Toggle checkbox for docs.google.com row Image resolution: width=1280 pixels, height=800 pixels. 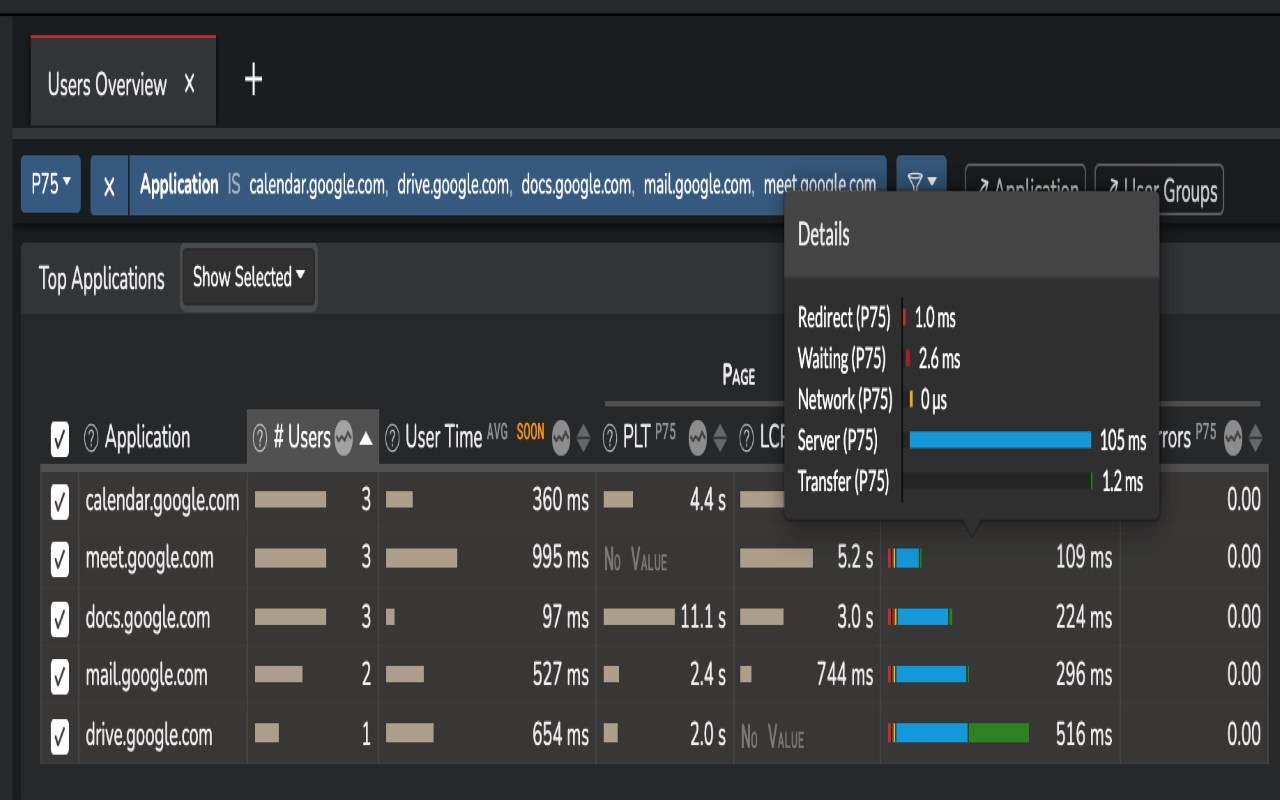pyautogui.click(x=60, y=619)
